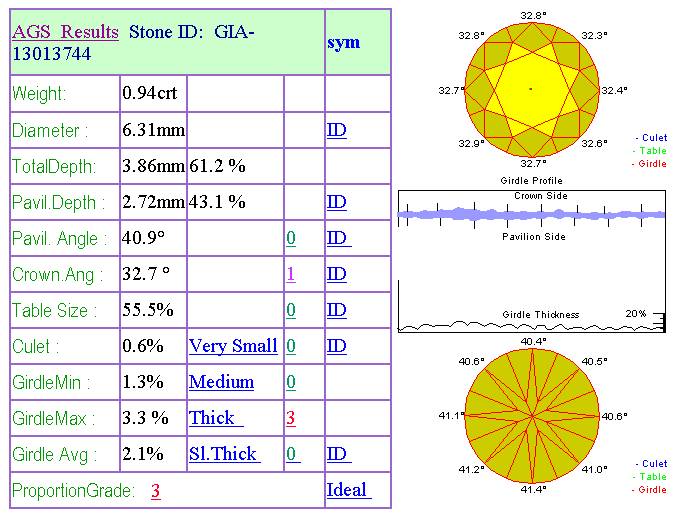Click the 20% girdle thickness scale label
The width and height of the screenshot is (684, 523).
636,313
